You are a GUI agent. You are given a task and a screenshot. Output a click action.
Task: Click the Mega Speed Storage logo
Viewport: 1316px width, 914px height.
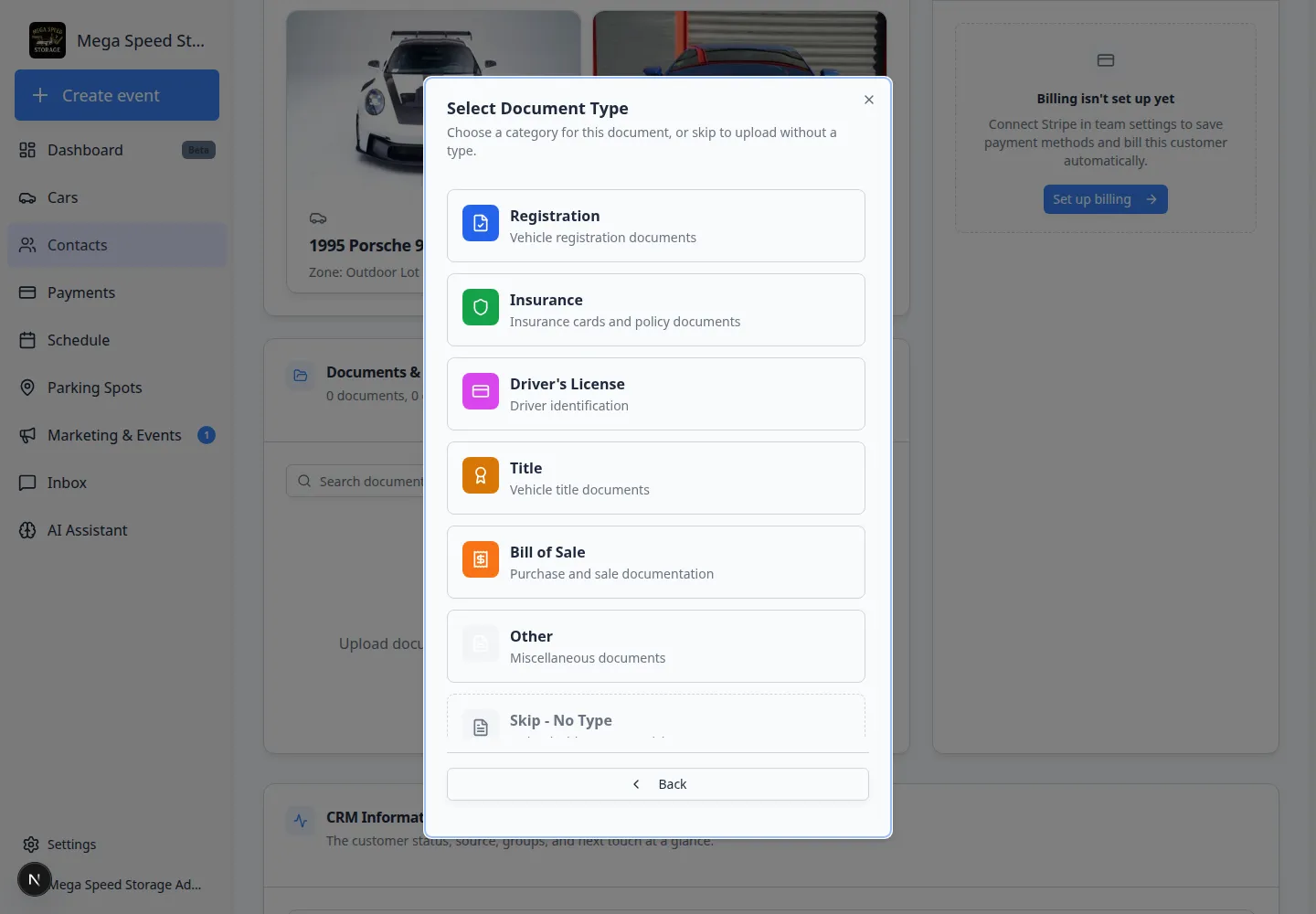pyautogui.click(x=48, y=40)
